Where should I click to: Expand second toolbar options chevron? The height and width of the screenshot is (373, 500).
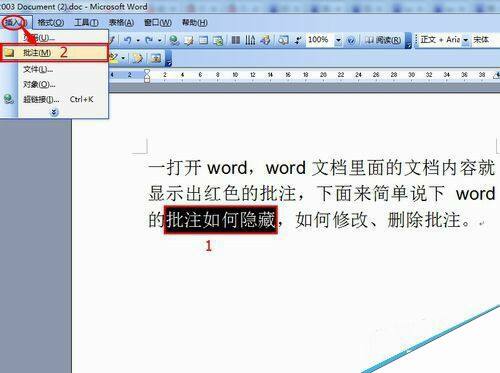169,59
